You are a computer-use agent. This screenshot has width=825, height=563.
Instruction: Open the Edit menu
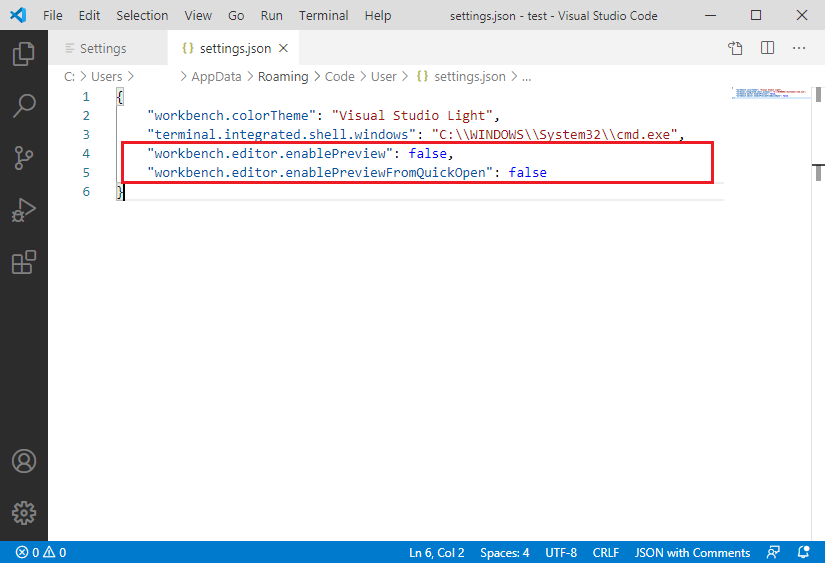click(89, 16)
